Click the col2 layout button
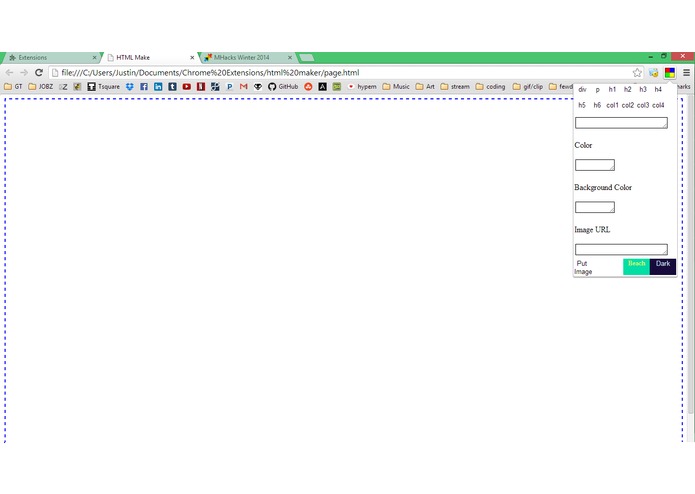This screenshot has height=494, width=695. pyautogui.click(x=628, y=105)
